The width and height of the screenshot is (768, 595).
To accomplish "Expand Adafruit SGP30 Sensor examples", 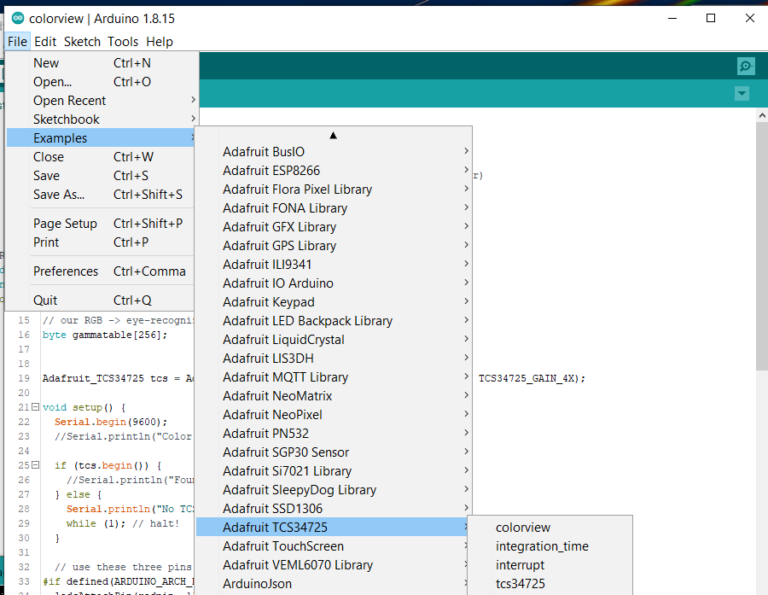I will [x=334, y=452].
